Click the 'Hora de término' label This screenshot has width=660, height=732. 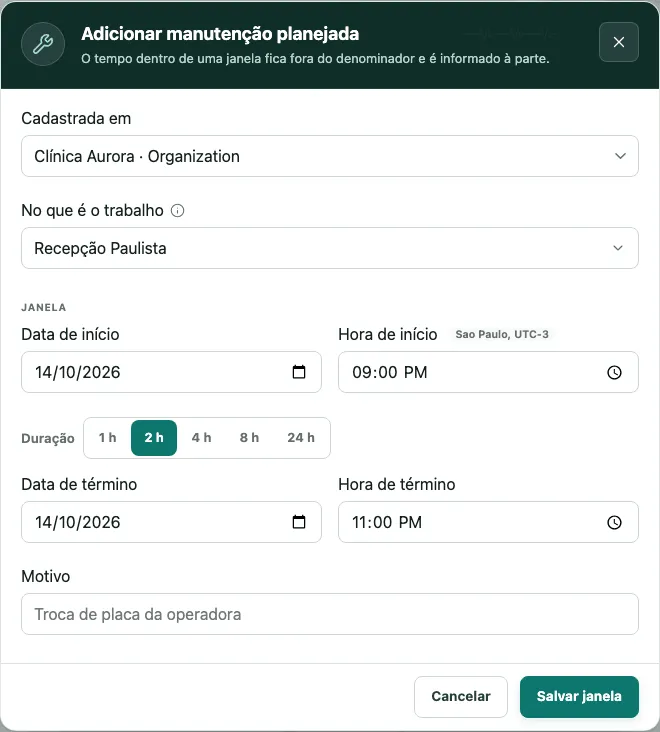pos(397,484)
